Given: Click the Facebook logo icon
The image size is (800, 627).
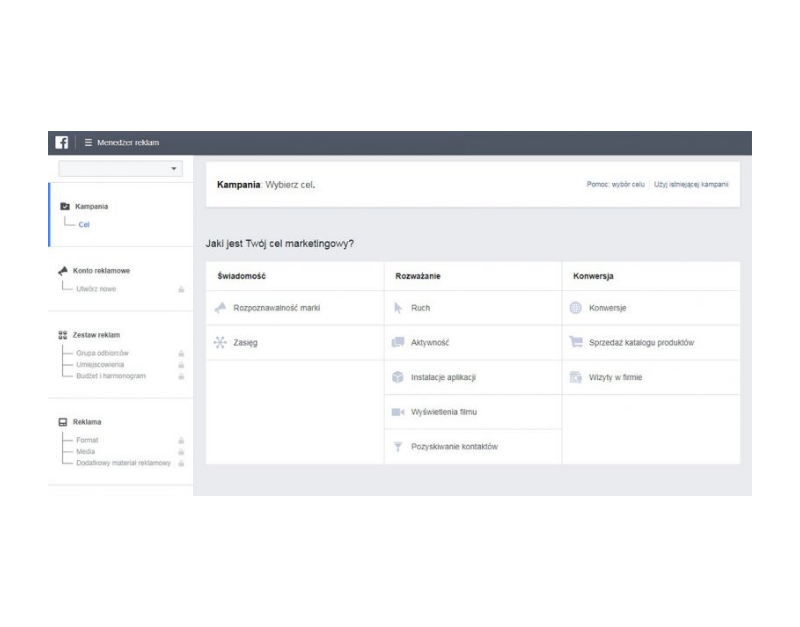Looking at the screenshot, I should [x=62, y=142].
